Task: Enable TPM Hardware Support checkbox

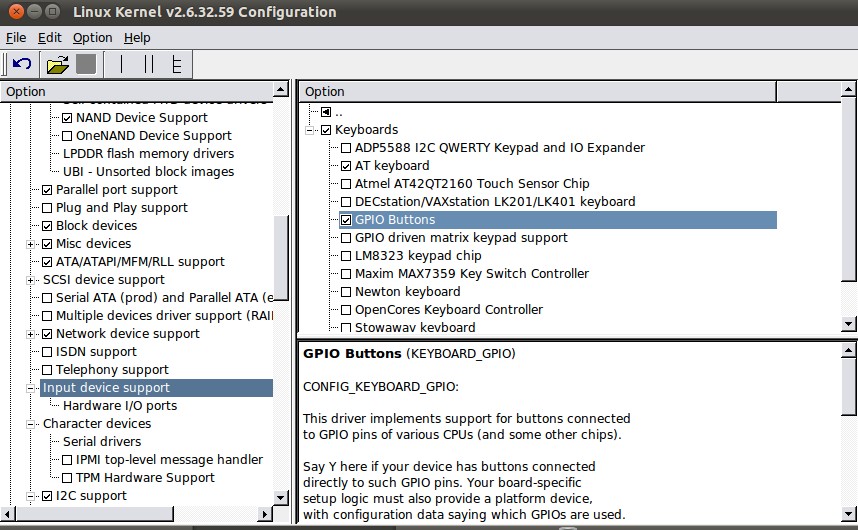Action: [x=67, y=478]
